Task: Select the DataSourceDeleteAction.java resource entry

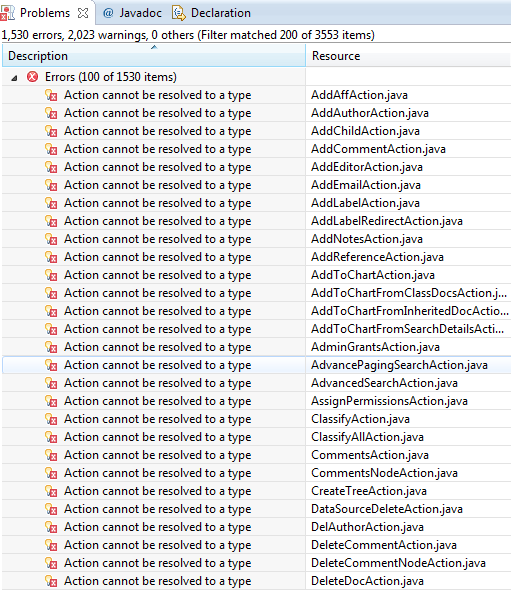Action: point(386,509)
